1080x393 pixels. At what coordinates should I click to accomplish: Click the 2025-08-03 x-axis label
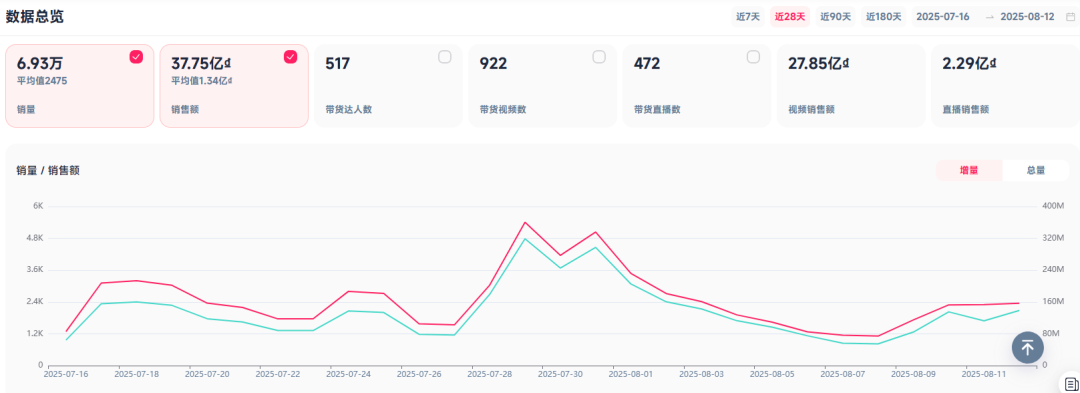[702, 374]
